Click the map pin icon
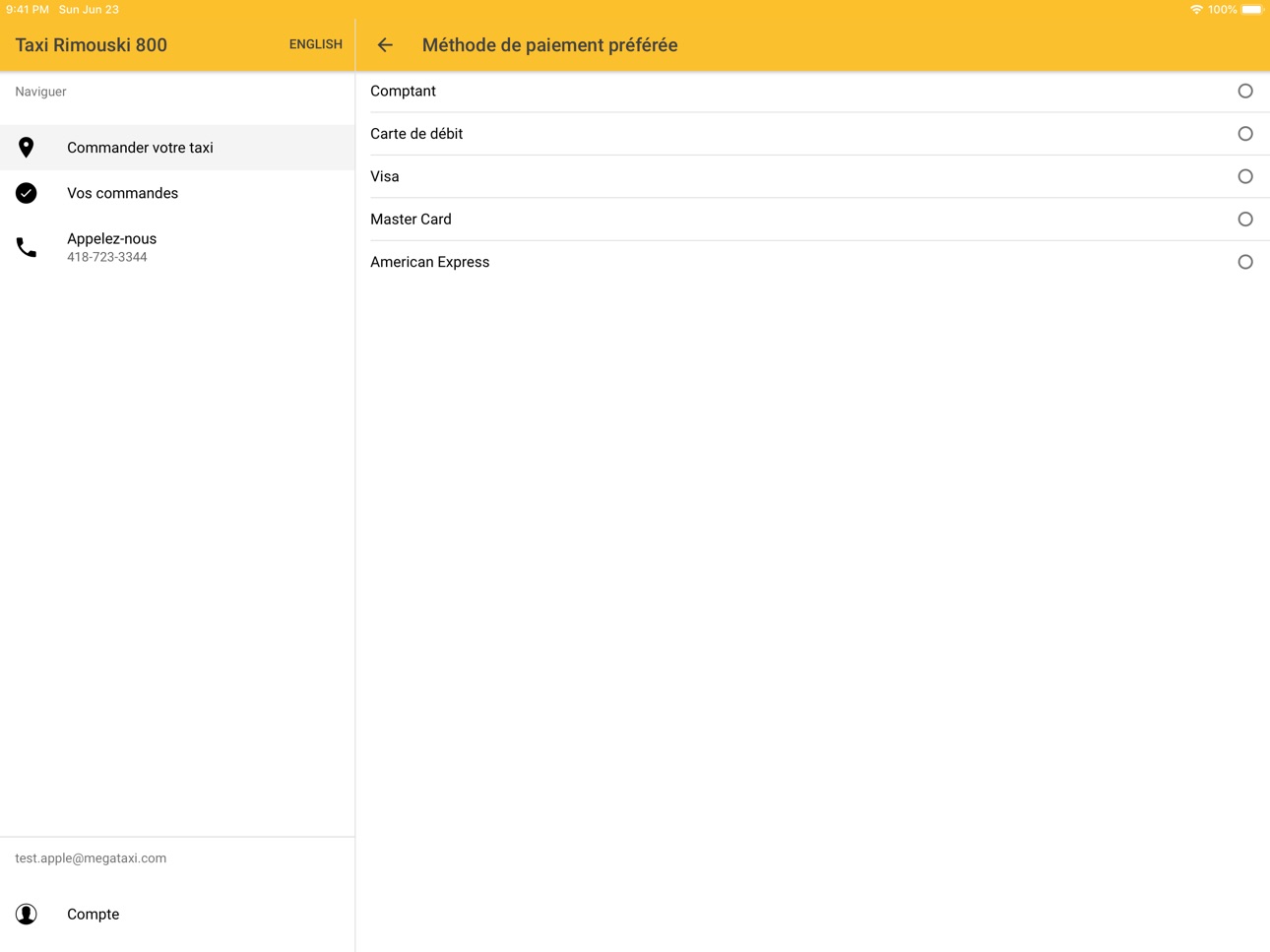The image size is (1270, 952). (x=27, y=148)
